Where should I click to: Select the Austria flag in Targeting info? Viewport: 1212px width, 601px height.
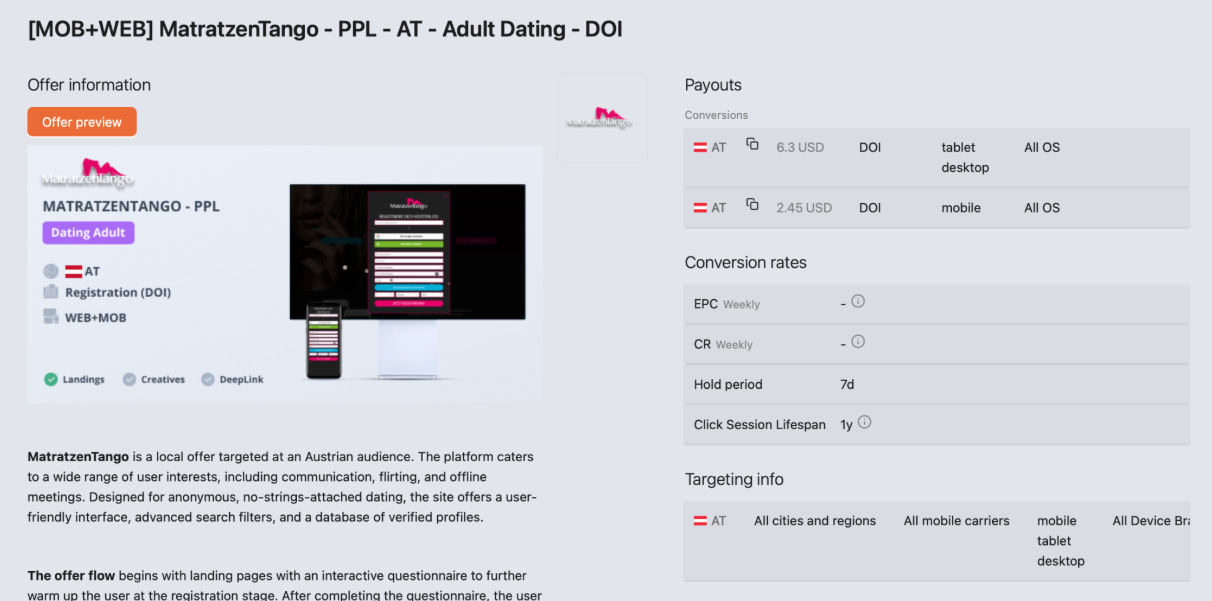701,521
